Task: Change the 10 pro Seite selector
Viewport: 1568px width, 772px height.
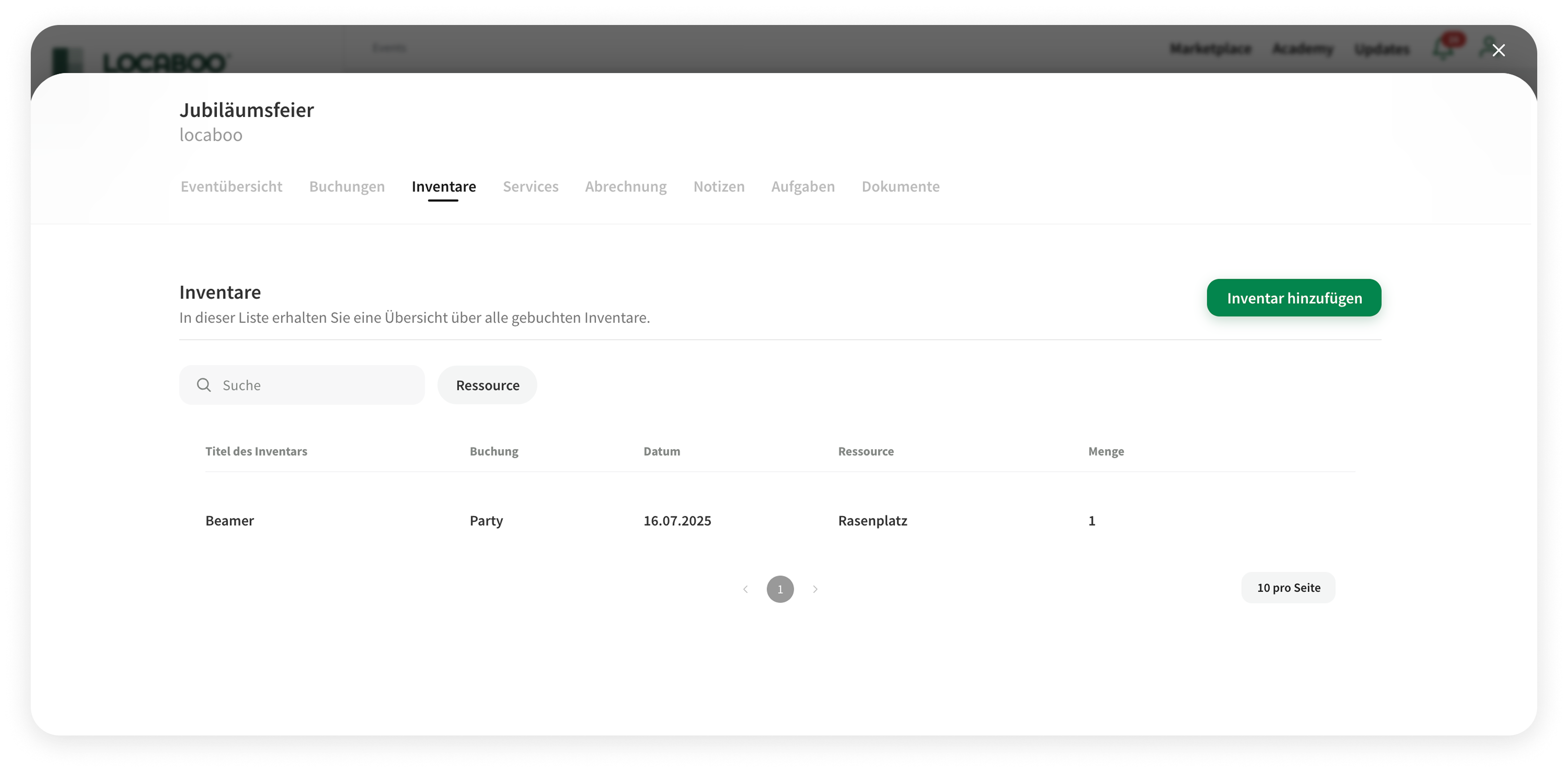Action: tap(1288, 588)
